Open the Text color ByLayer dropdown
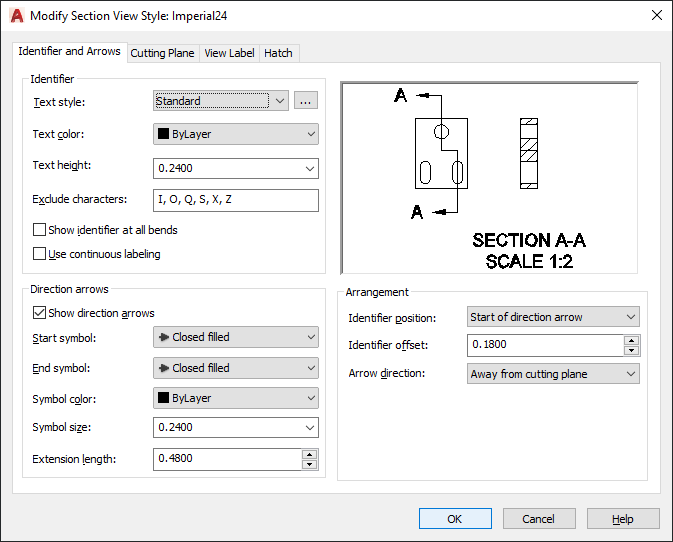 pyautogui.click(x=236, y=134)
